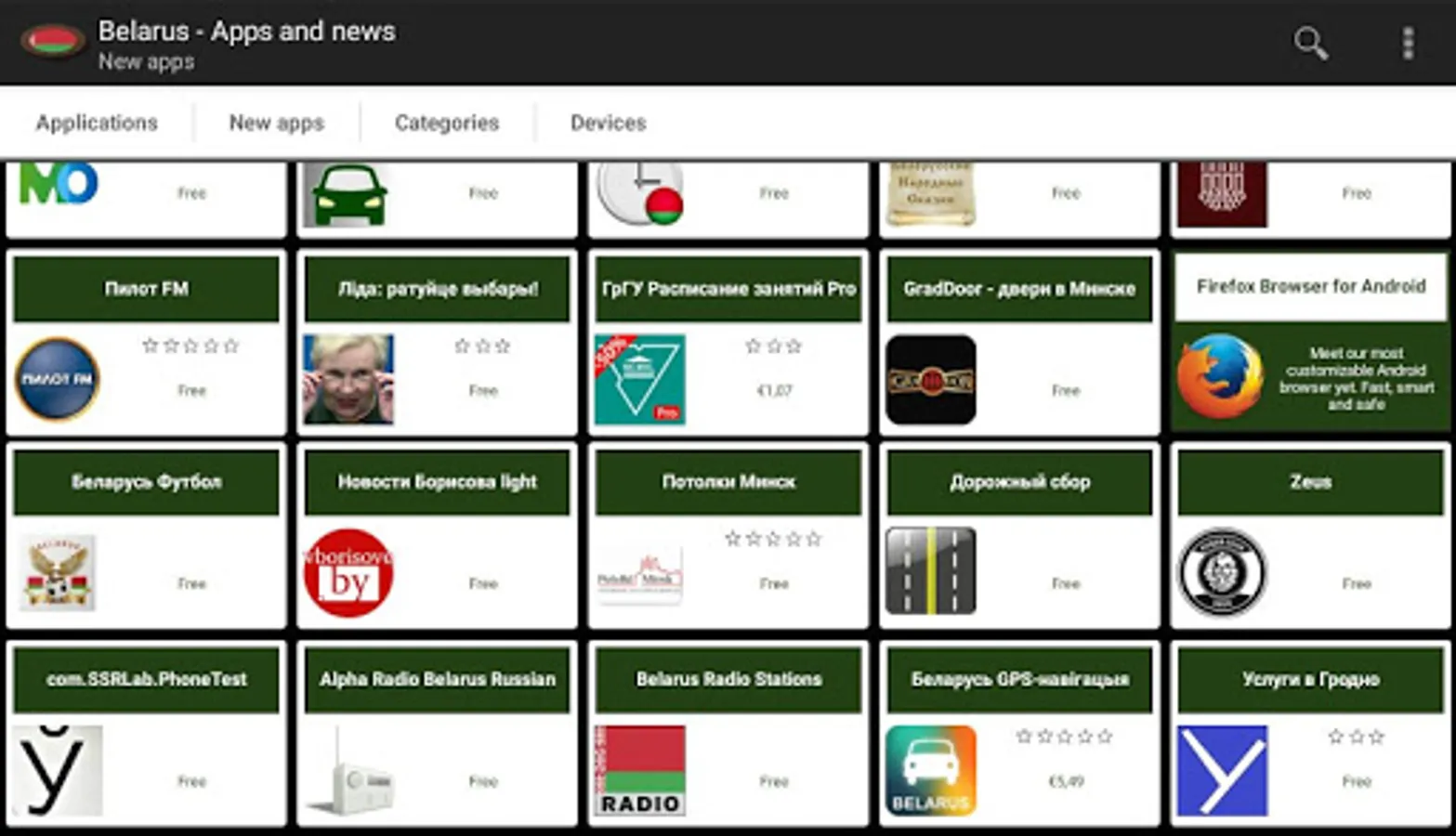Viewport: 1456px width, 836px height.
Task: Read the Firefox ad description text
Action: pos(1357,378)
